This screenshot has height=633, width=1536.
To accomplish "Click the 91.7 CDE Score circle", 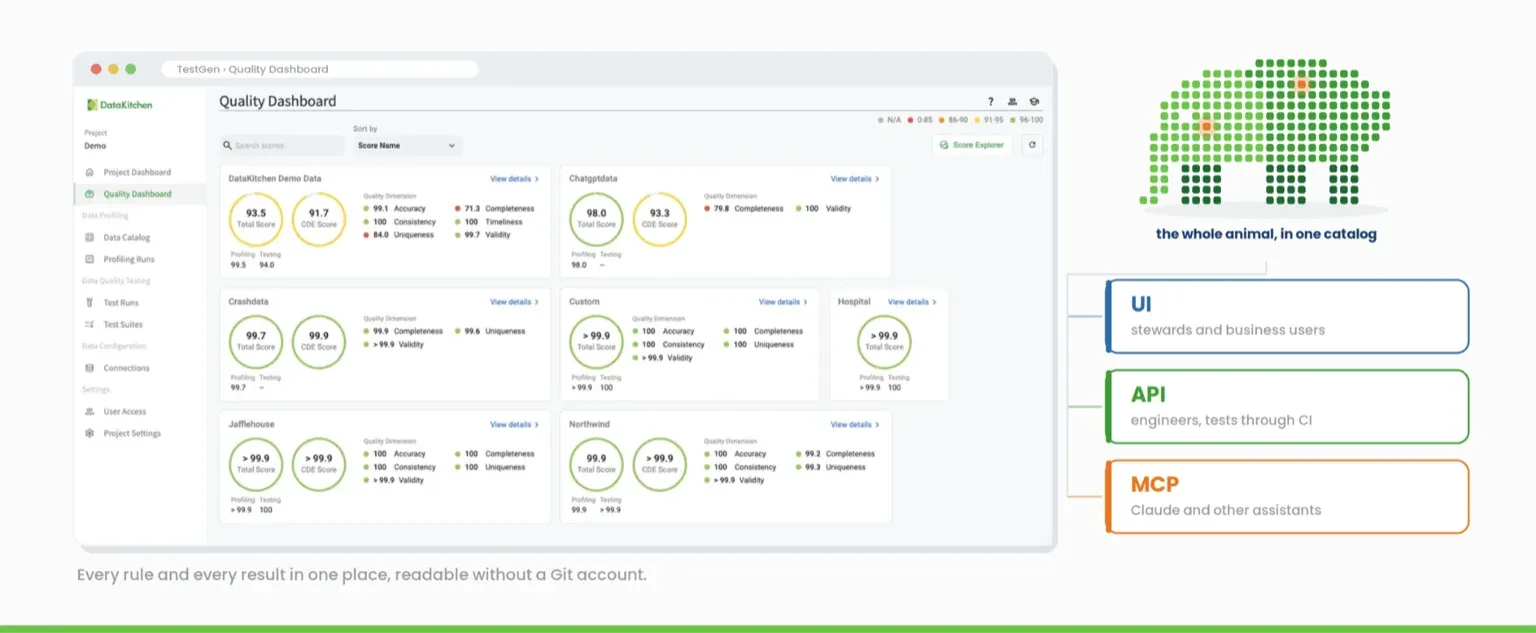I will tap(319, 219).
